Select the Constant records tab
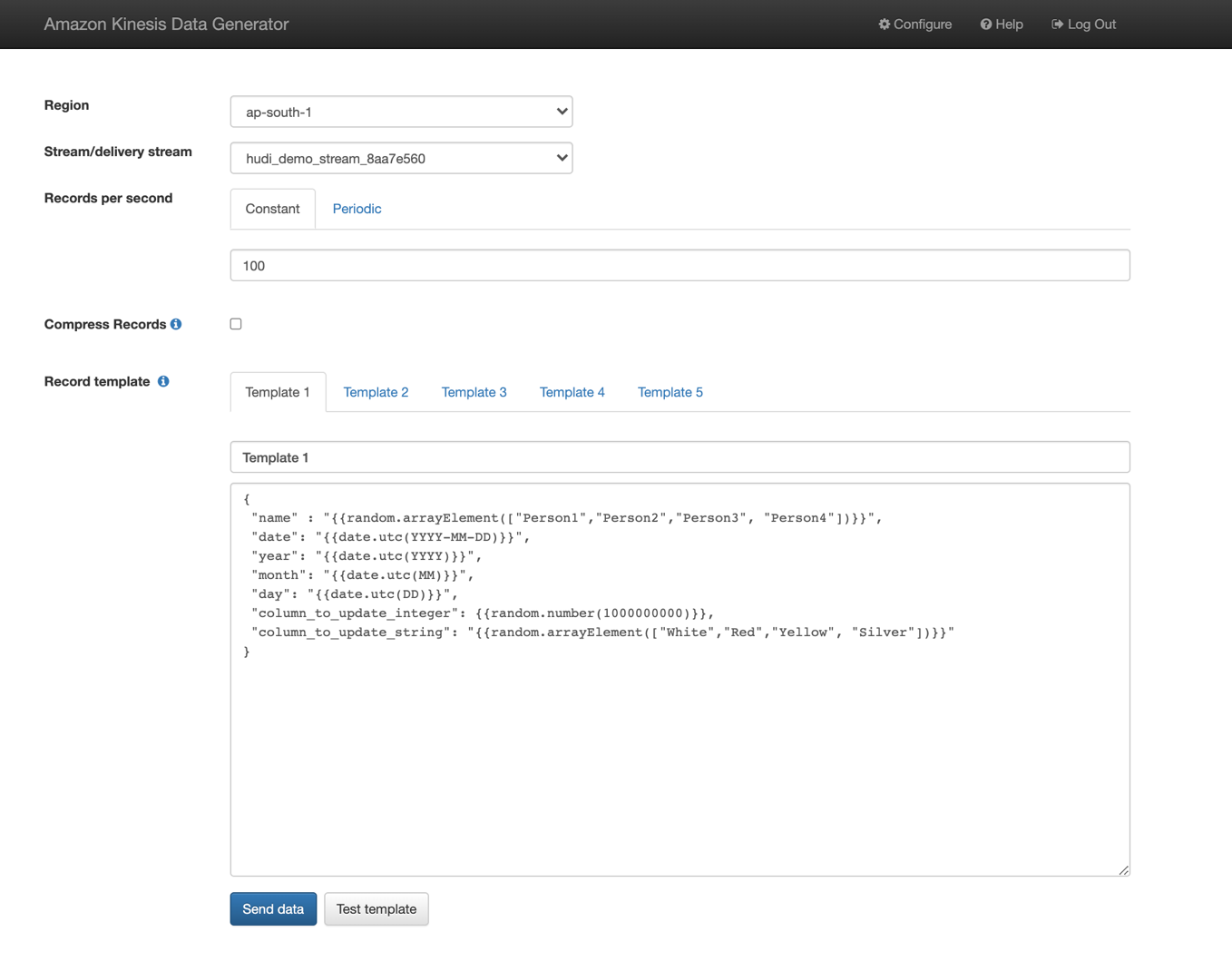This screenshot has height=971, width=1232. pos(272,209)
